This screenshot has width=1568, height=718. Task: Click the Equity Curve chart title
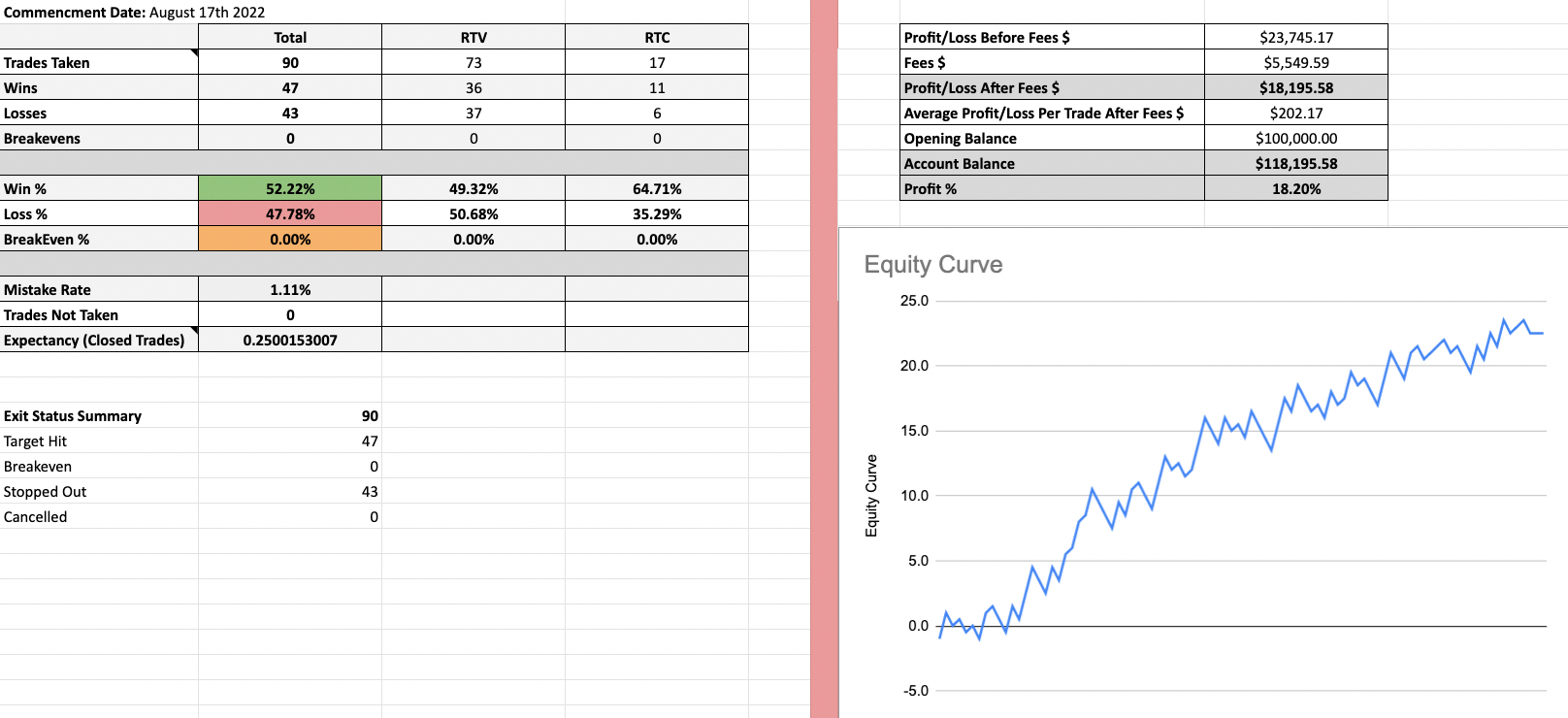pos(932,265)
